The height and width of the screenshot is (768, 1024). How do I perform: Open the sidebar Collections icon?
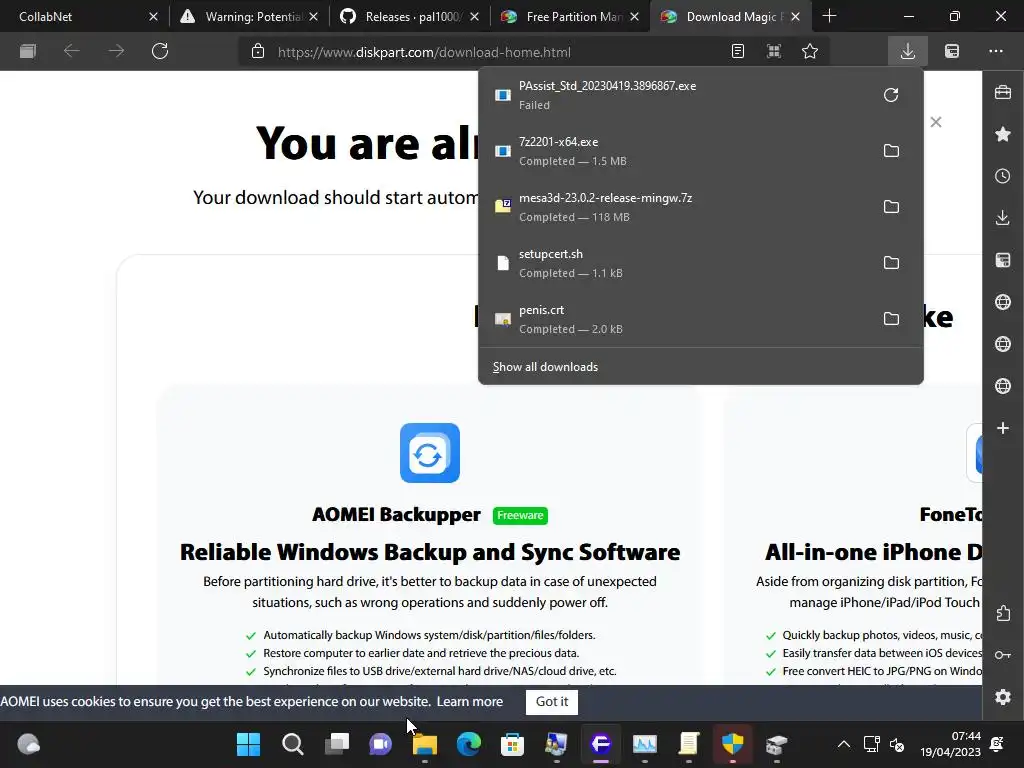pyautogui.click(x=1003, y=260)
